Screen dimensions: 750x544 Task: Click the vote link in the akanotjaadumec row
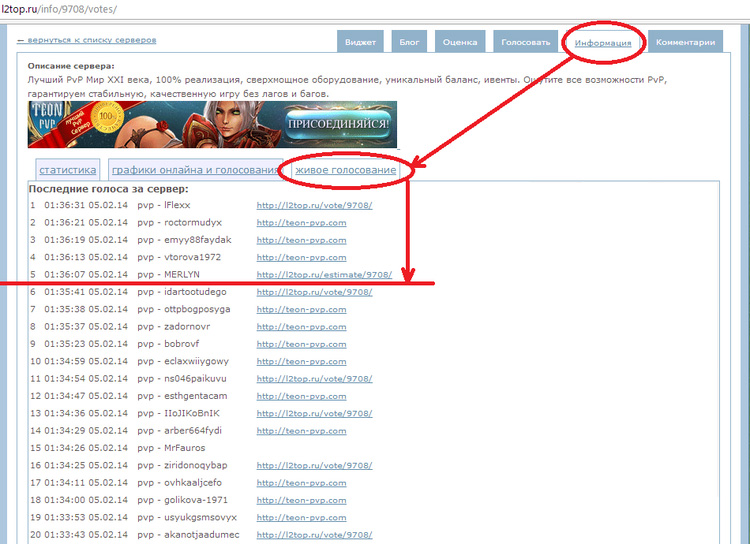click(x=314, y=535)
